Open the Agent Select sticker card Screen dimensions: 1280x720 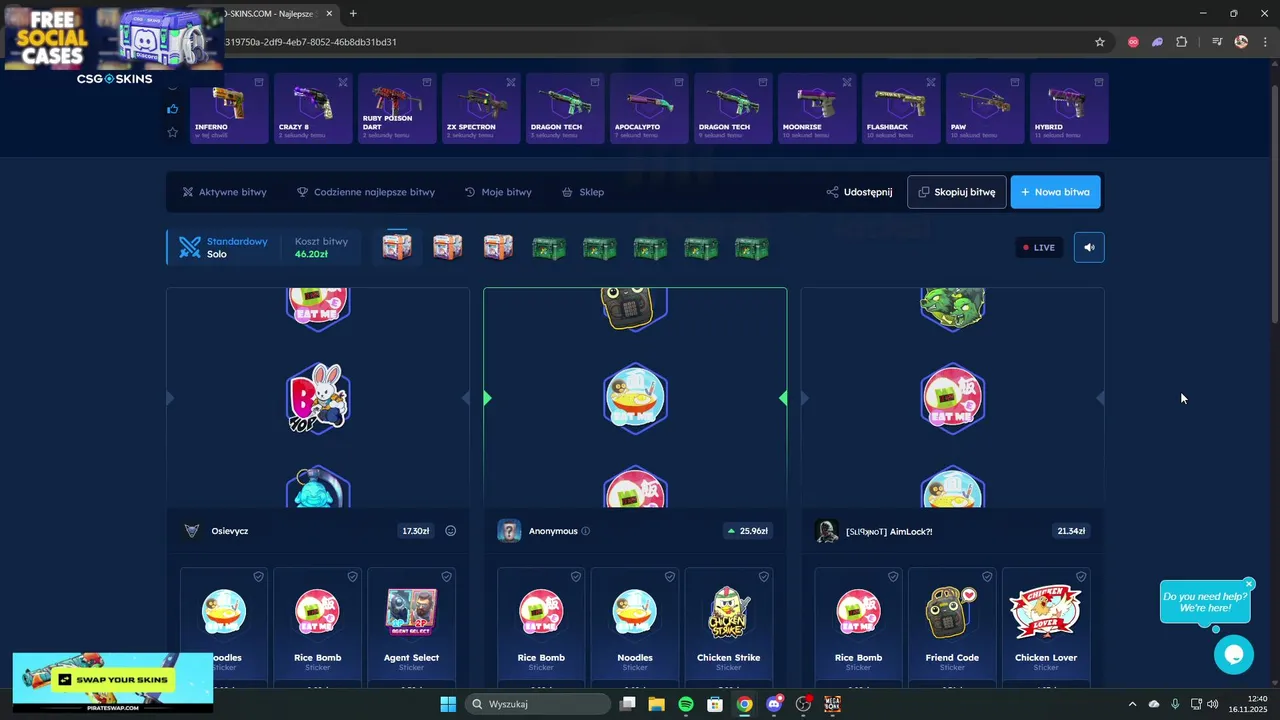411,627
